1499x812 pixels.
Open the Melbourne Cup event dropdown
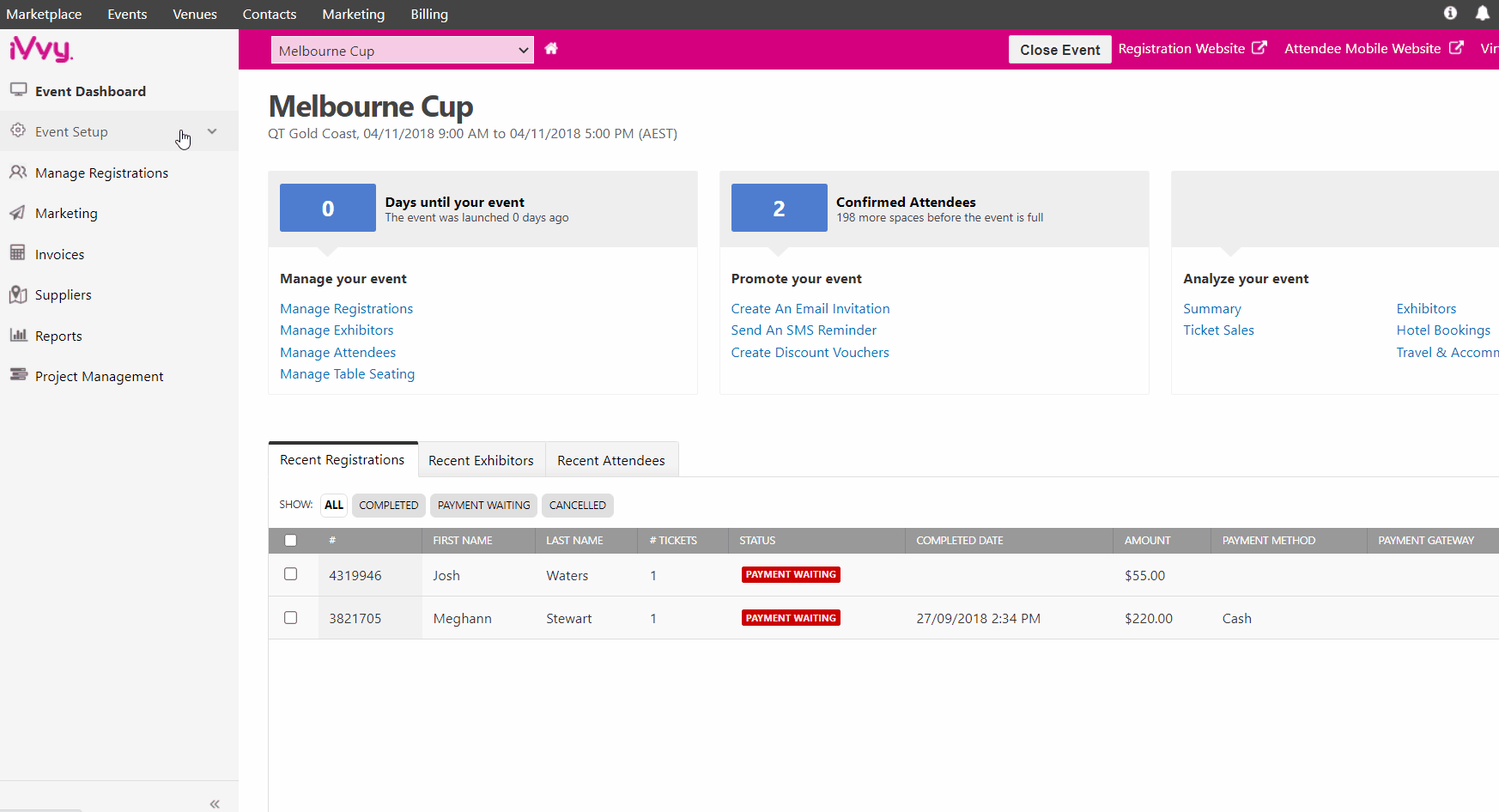(402, 50)
